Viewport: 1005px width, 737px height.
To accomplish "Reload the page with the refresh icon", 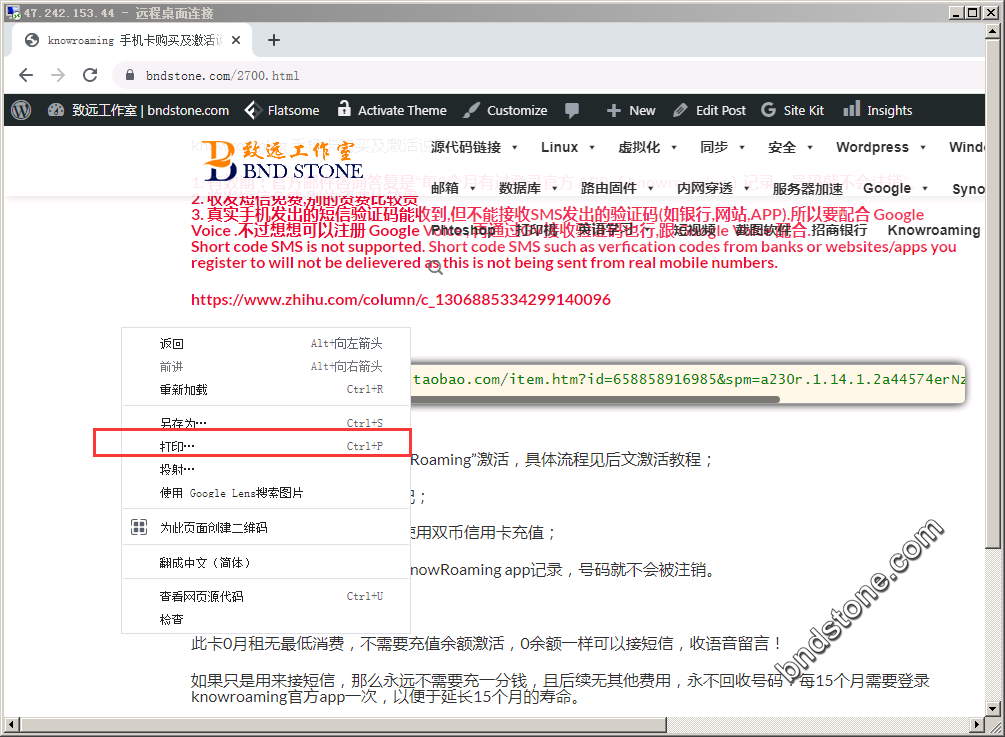I will [x=90, y=75].
